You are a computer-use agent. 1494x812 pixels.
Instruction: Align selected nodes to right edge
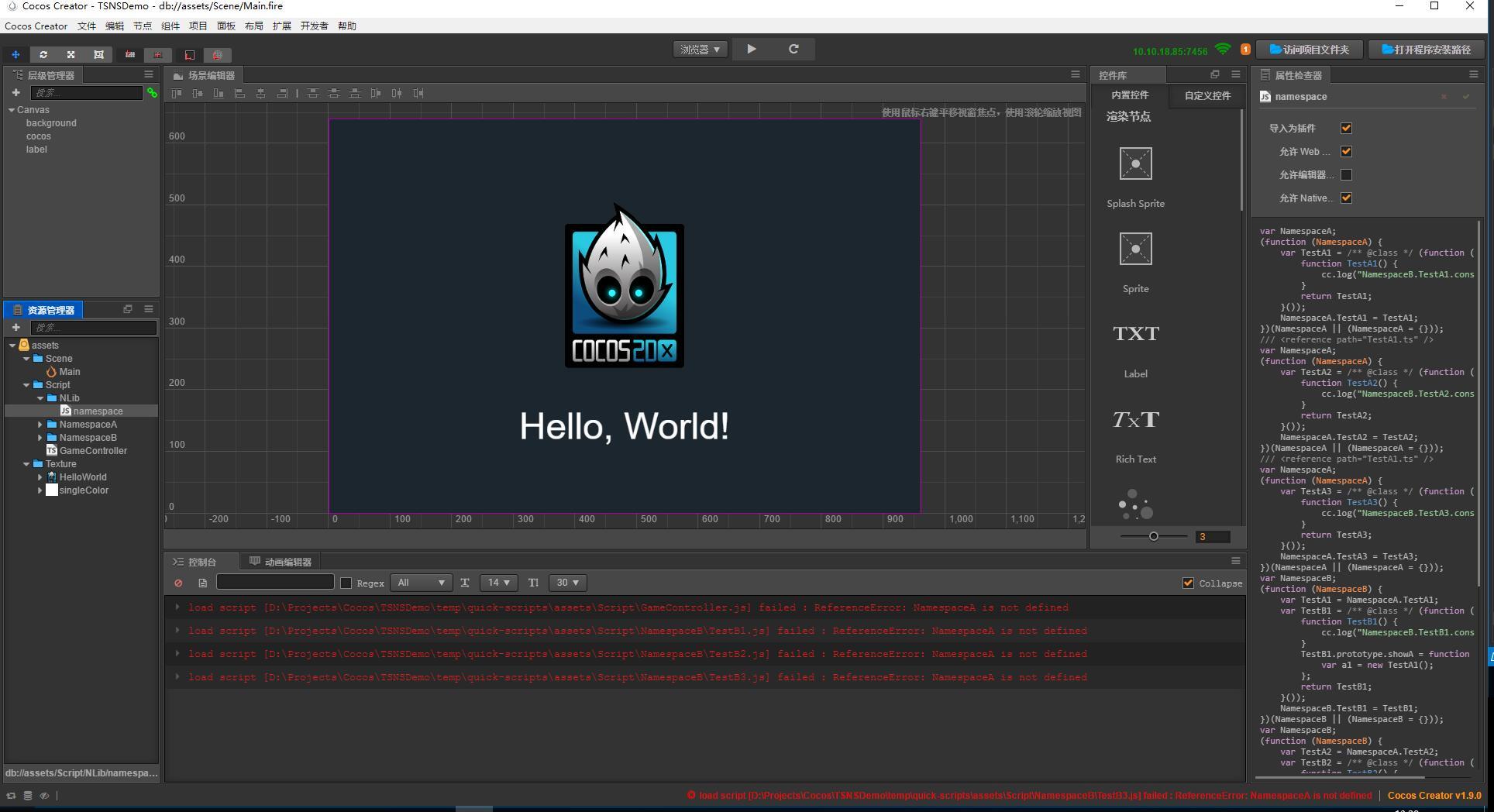tap(282, 93)
